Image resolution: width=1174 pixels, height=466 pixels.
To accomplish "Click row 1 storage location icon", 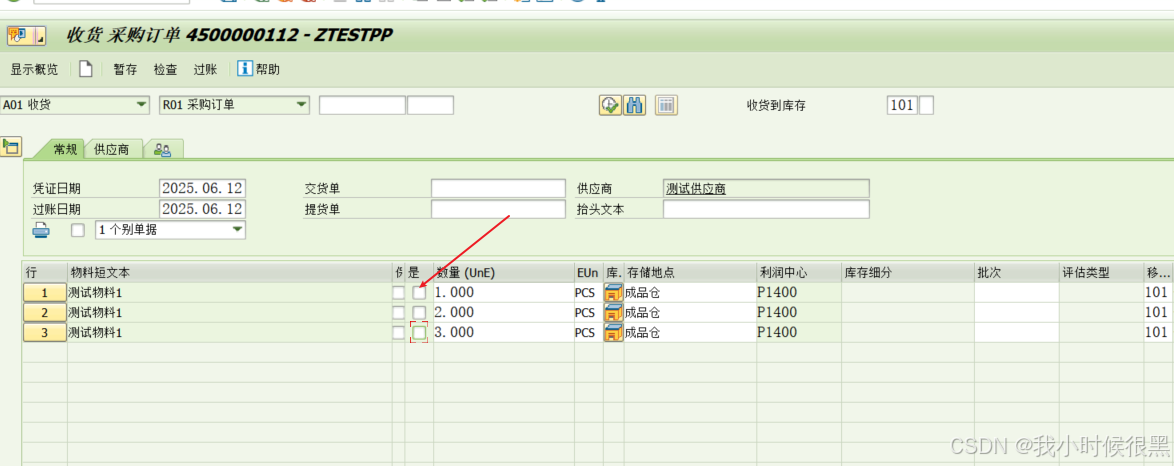I will point(613,292).
